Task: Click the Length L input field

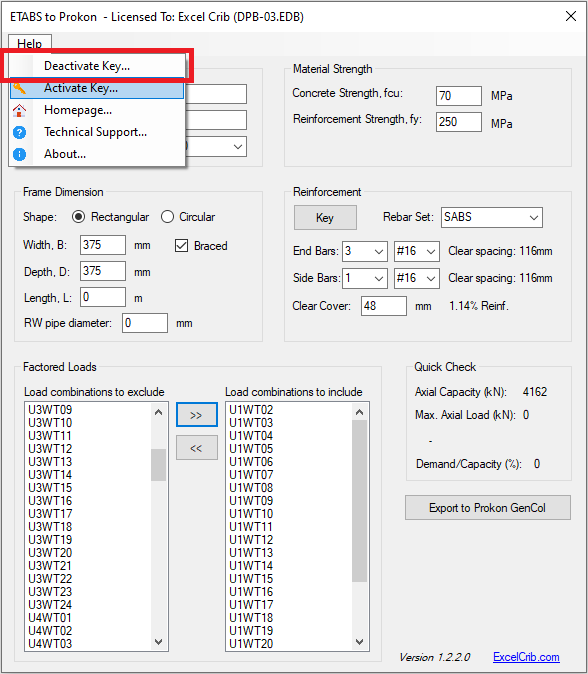Action: coord(103,297)
